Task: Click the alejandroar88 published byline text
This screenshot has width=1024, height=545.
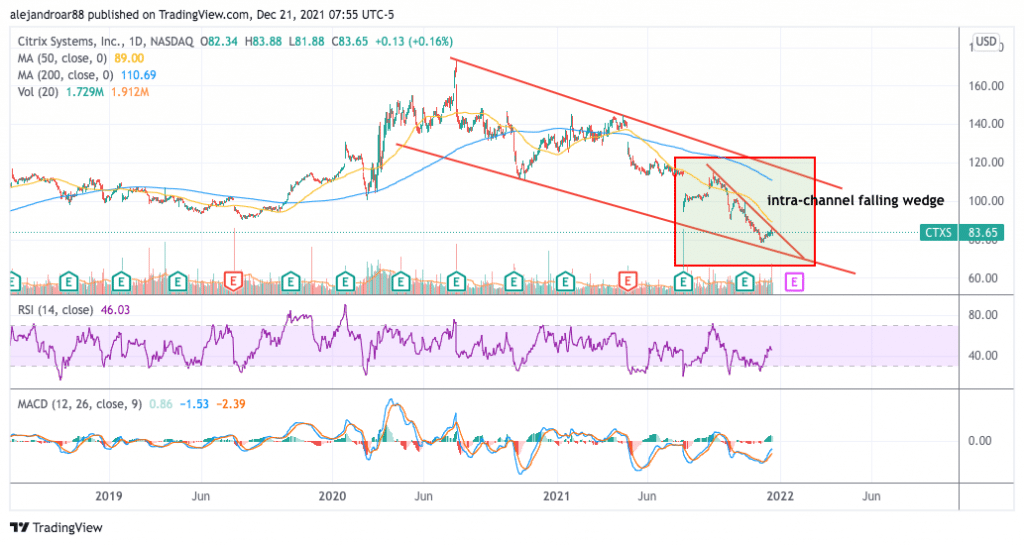Action: tap(202, 14)
